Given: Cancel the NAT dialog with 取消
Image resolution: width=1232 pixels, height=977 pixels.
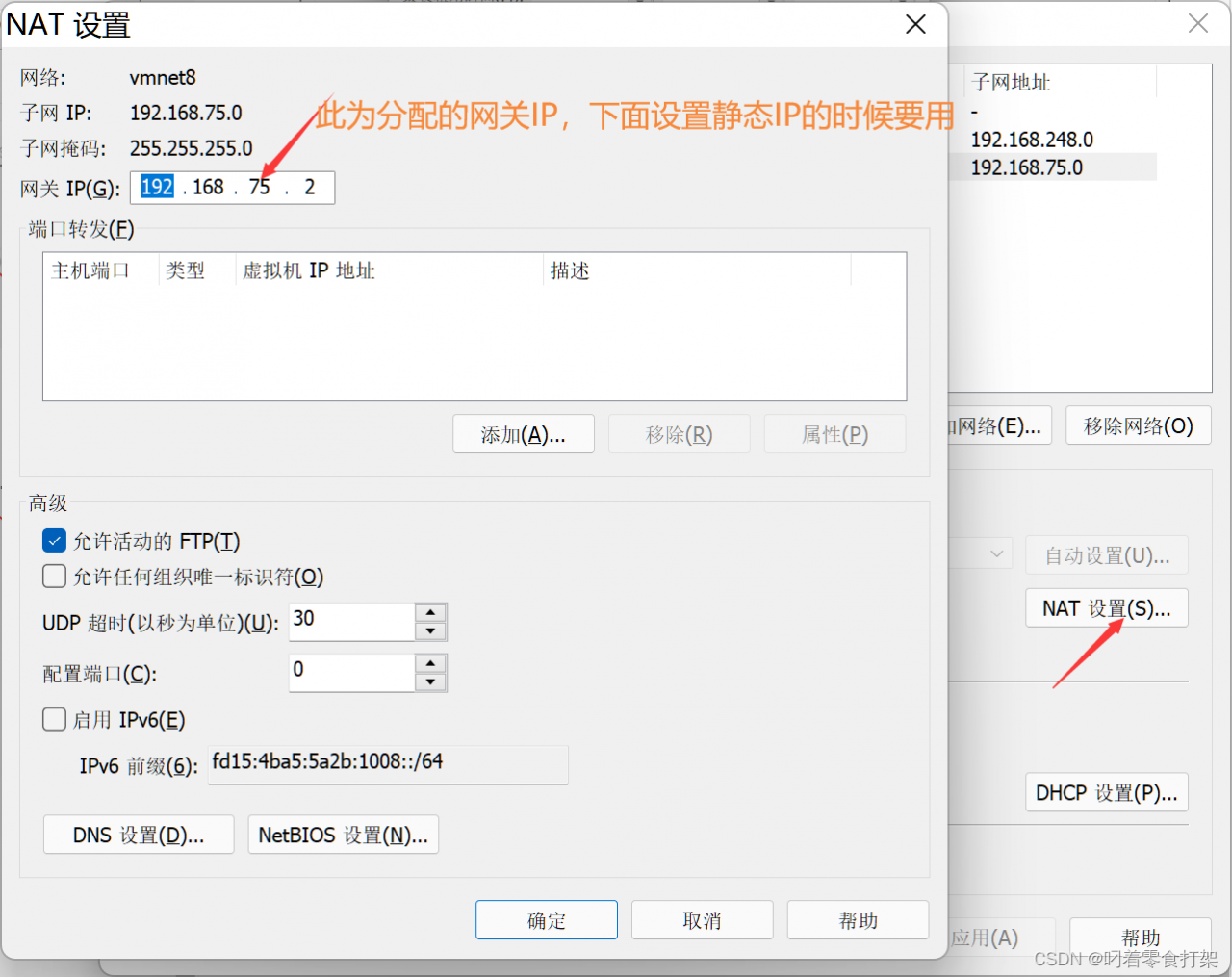Looking at the screenshot, I should point(703,920).
